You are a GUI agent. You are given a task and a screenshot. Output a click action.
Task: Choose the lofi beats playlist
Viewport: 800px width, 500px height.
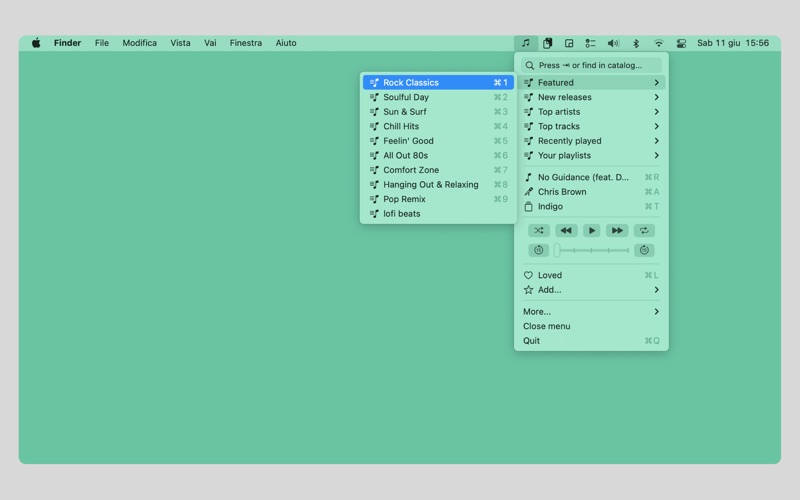coord(402,213)
